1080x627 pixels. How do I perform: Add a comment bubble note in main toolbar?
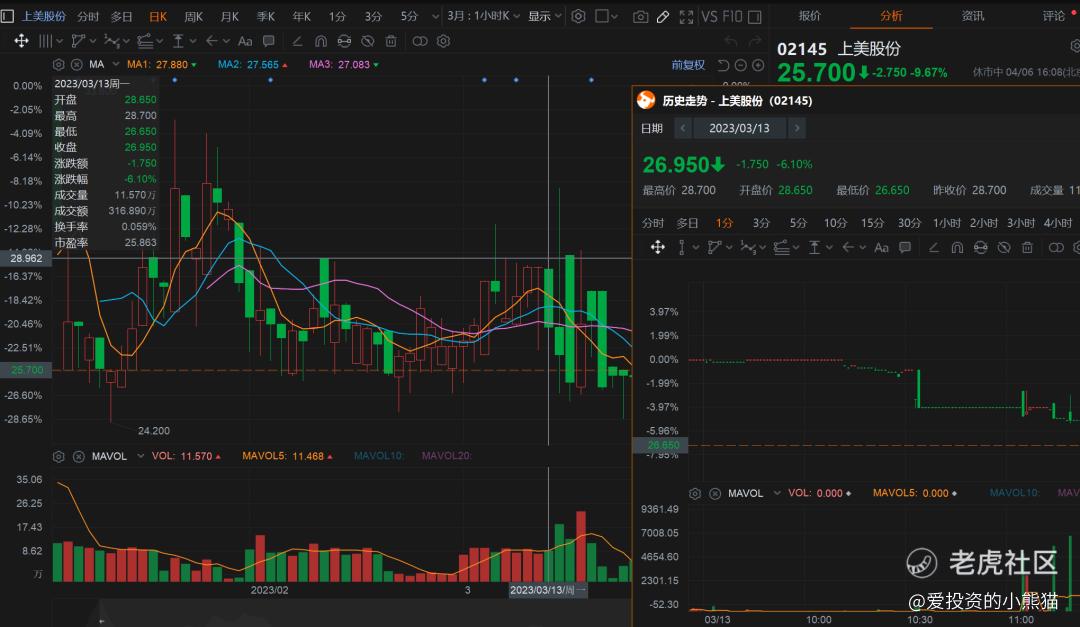[269, 41]
